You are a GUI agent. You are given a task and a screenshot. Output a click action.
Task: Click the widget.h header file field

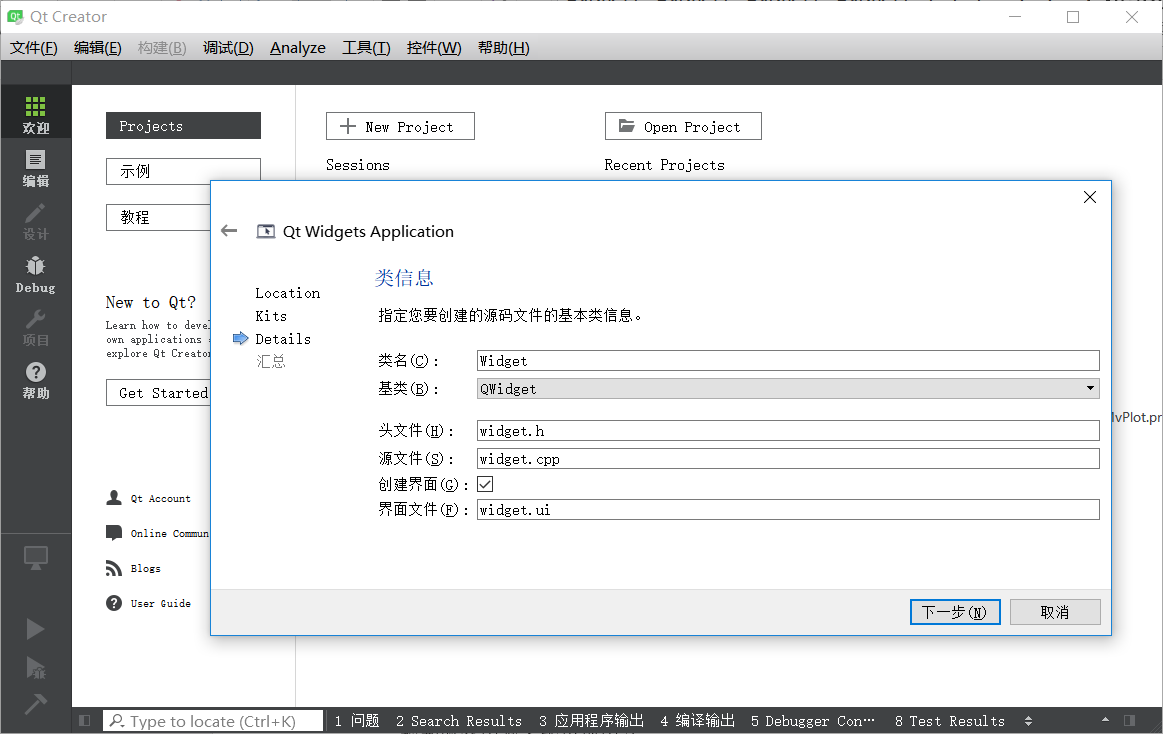(x=788, y=431)
